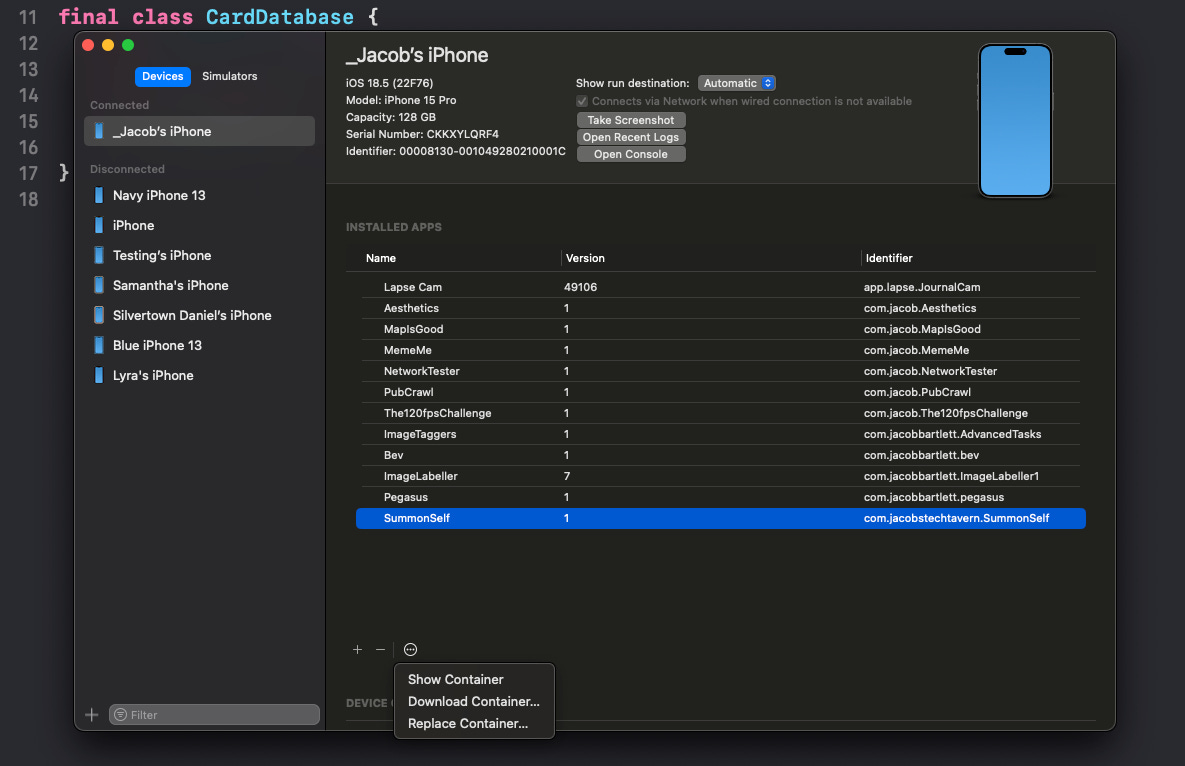Image resolution: width=1185 pixels, height=766 pixels.
Task: Click the large iPhone device preview image
Action: pos(1015,121)
